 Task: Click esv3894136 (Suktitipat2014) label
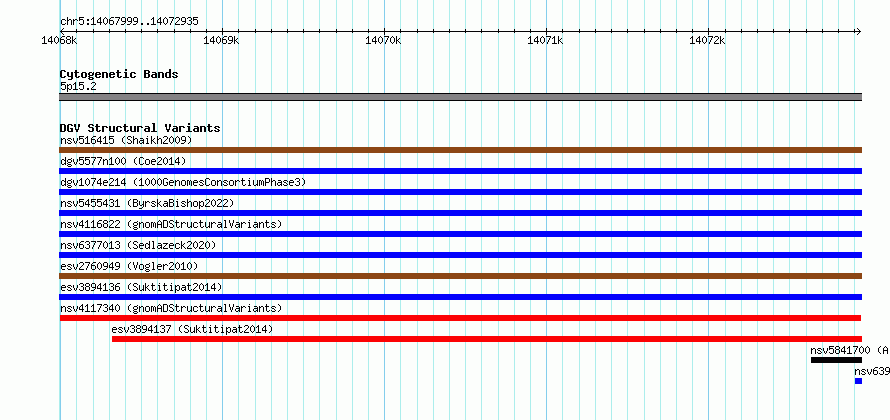point(141,287)
